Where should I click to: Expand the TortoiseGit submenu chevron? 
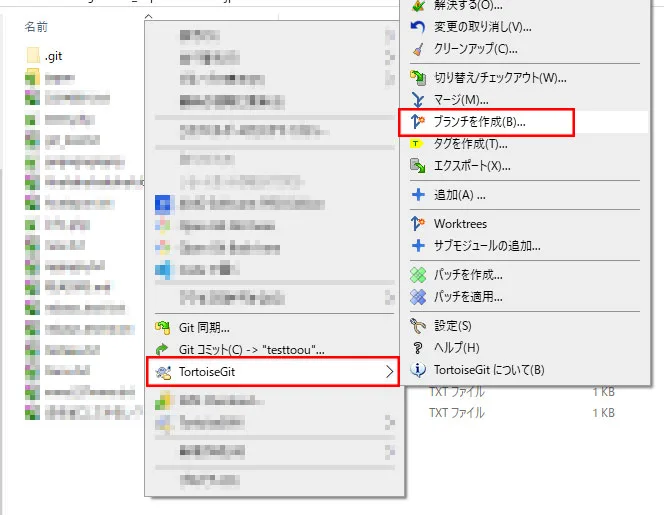[390, 372]
